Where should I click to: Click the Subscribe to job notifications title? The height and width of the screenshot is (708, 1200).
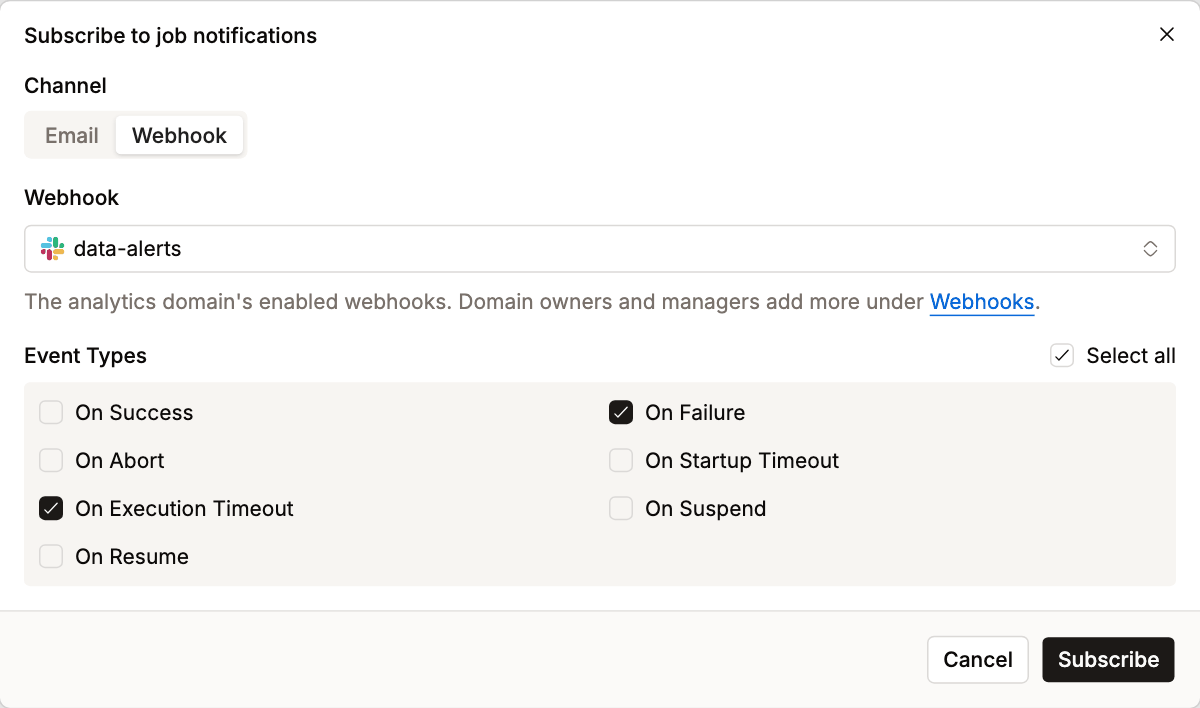(171, 36)
